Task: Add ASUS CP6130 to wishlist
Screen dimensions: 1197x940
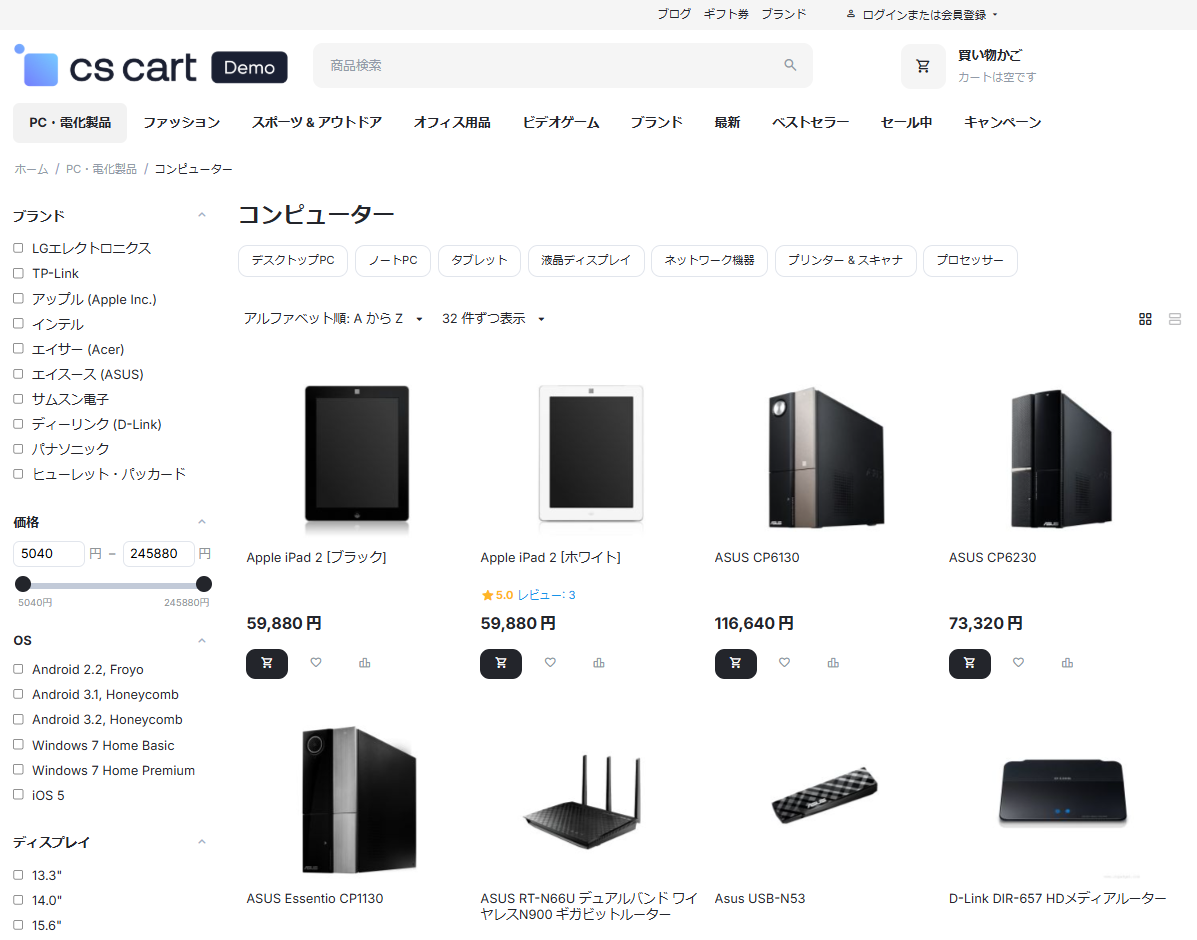Action: pyautogui.click(x=784, y=662)
